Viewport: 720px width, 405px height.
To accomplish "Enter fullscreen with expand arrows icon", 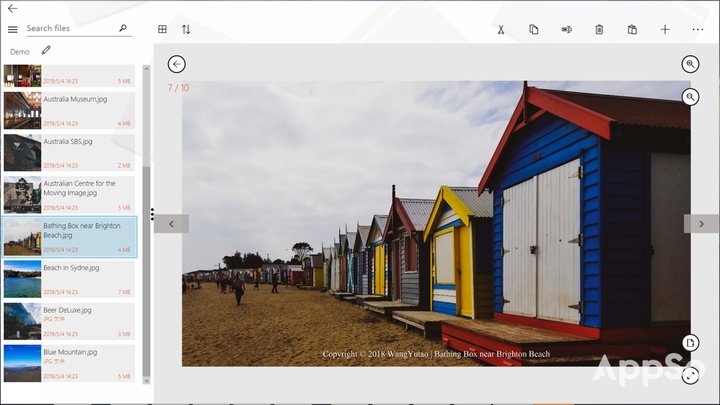I will pyautogui.click(x=690, y=376).
